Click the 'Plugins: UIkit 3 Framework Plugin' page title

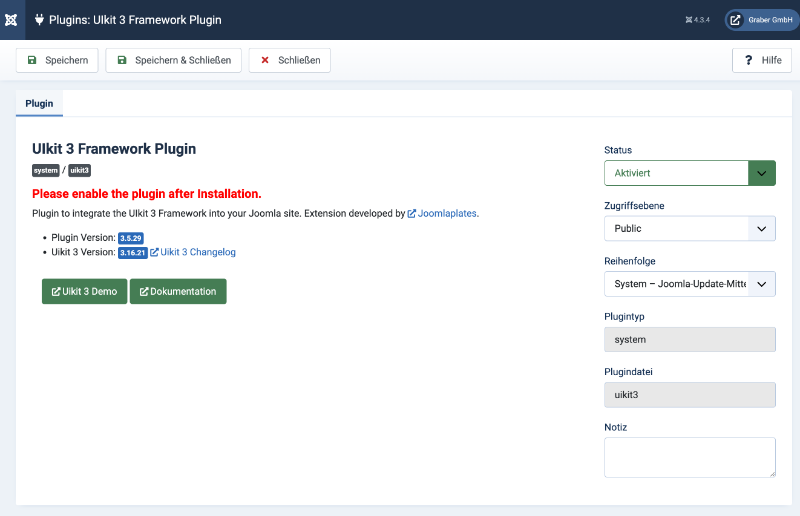(135, 20)
